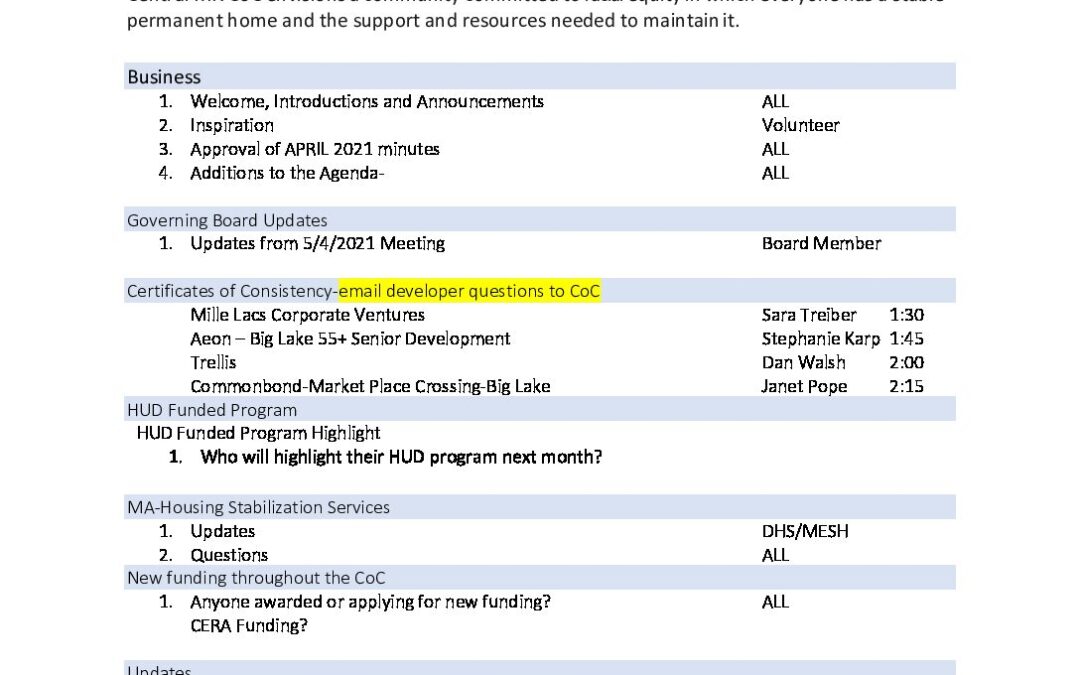Viewport: 1080px width, 675px height.
Task: Click the '1:45' time slot
Action: pyautogui.click(x=906, y=339)
